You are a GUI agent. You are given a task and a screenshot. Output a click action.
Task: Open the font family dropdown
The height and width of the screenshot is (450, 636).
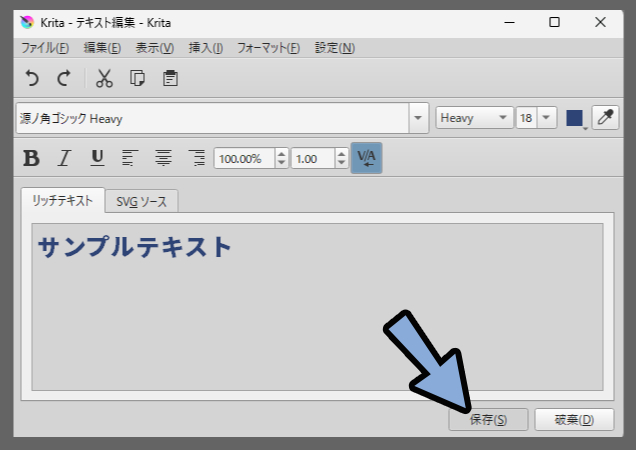point(418,118)
